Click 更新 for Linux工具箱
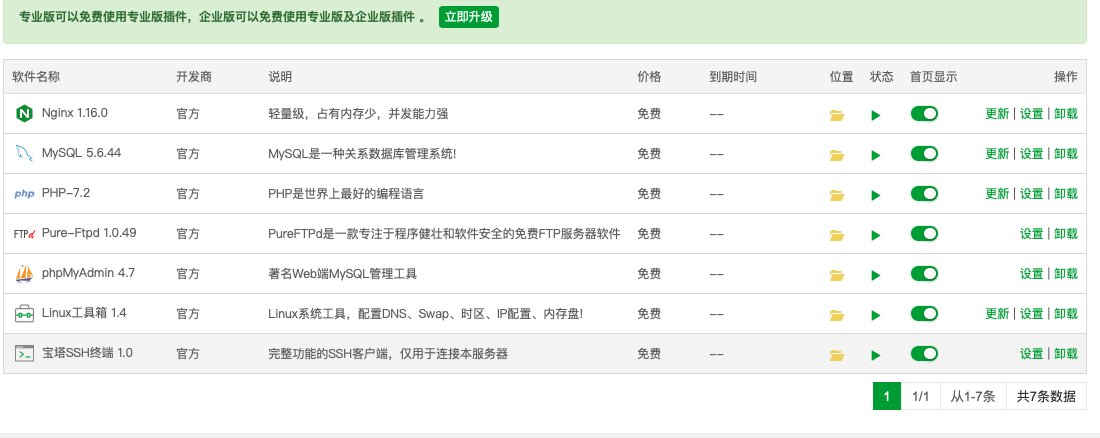 tap(997, 314)
